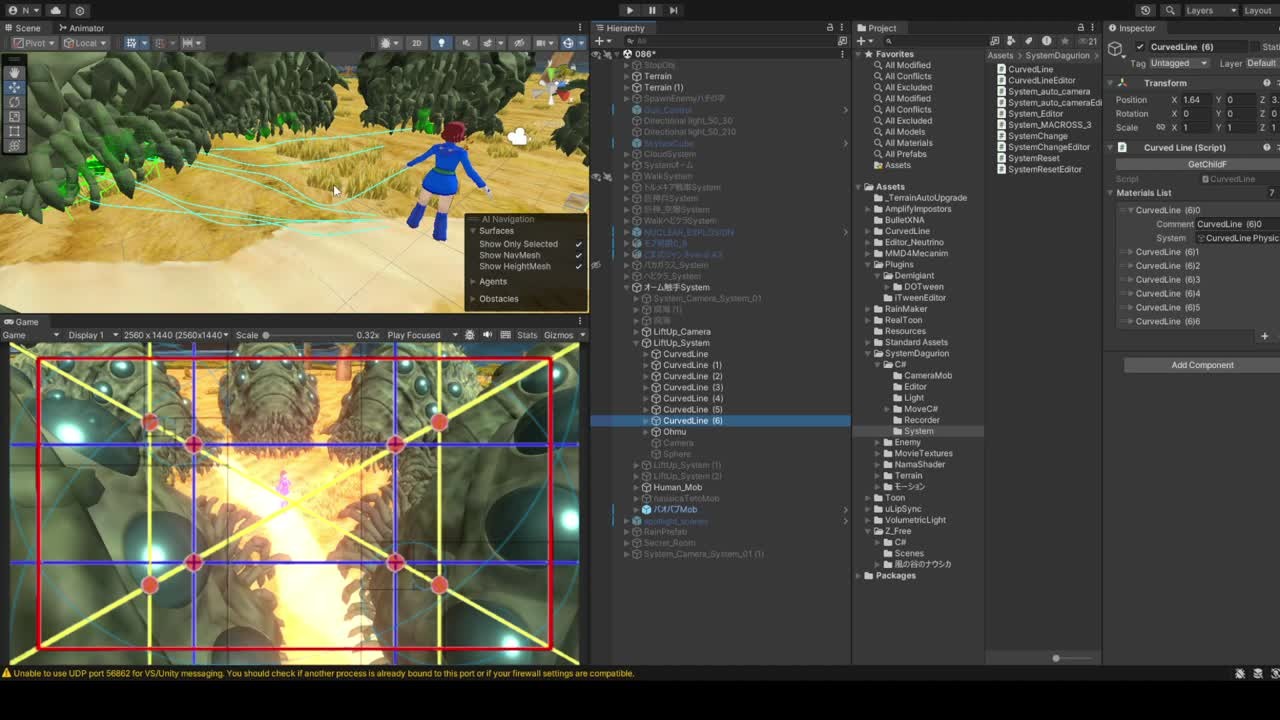Viewport: 1280px width, 720px height.
Task: Open the Undo History icon in top bar
Action: tap(1145, 10)
